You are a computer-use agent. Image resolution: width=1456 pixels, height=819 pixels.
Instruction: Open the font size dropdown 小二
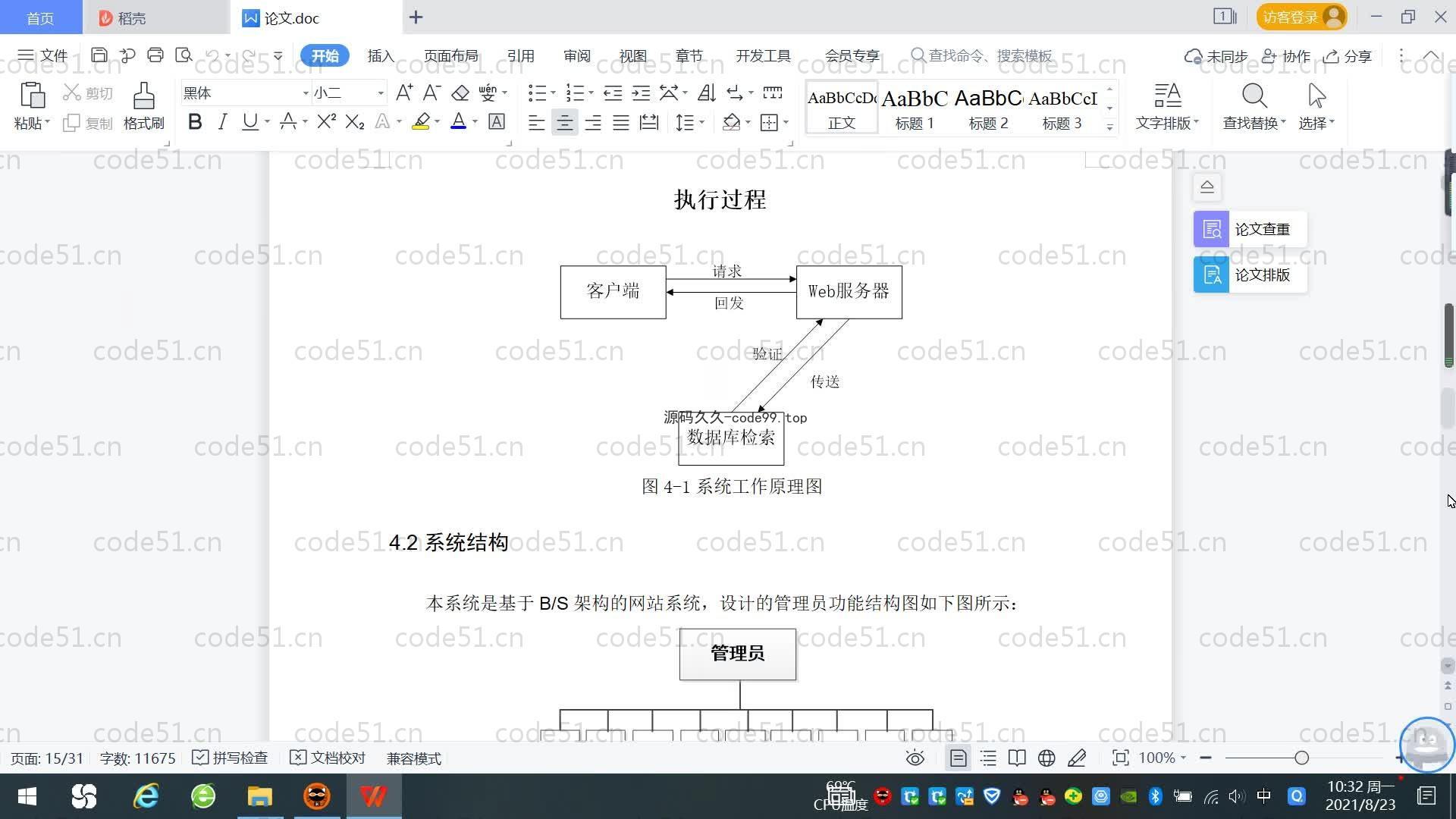click(381, 93)
